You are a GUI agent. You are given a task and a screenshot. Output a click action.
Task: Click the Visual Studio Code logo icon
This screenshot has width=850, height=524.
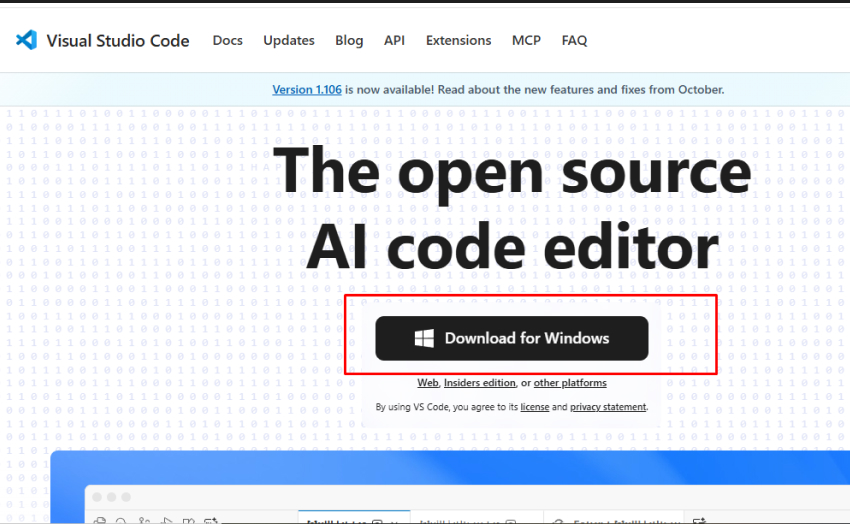tap(26, 40)
